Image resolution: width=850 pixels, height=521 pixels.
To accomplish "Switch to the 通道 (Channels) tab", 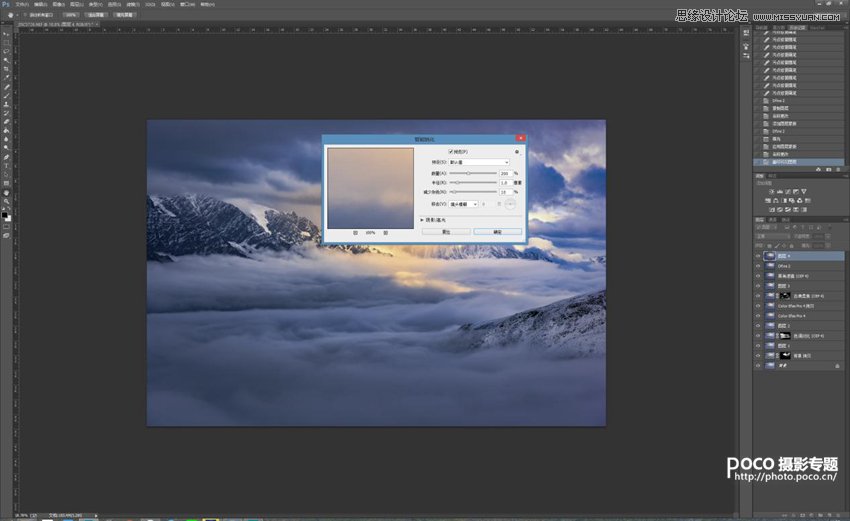I will click(772, 220).
